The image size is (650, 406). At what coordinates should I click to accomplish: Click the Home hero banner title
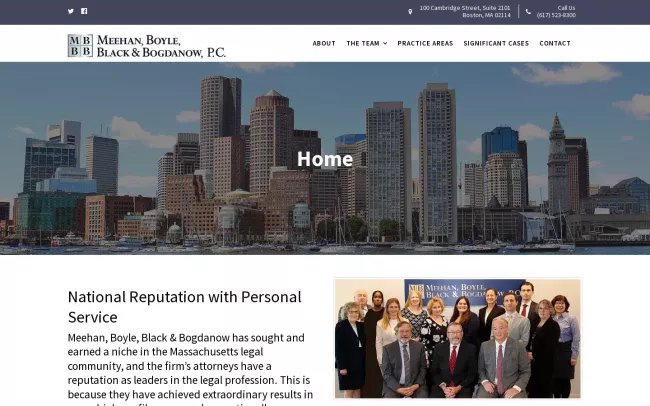coord(325,159)
